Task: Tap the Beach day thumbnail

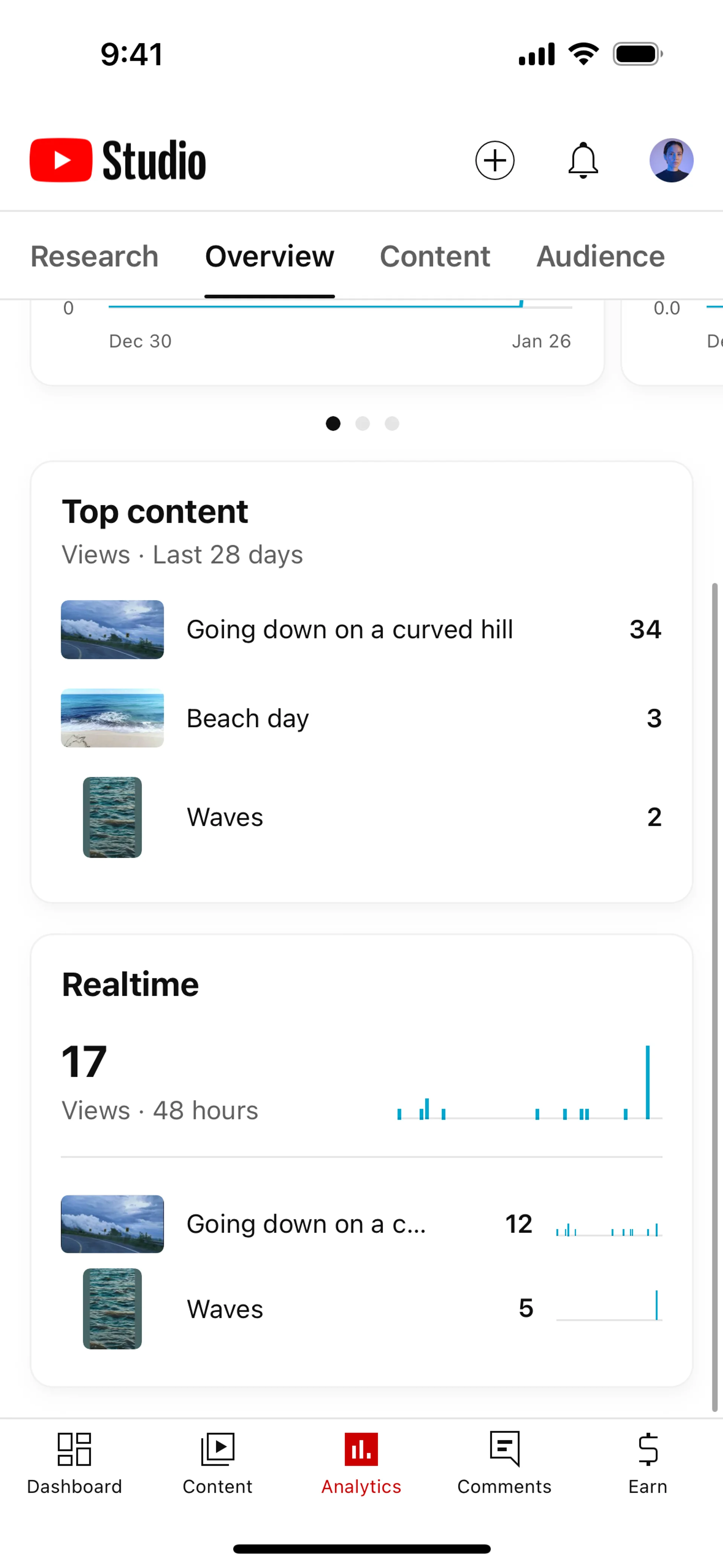Action: click(113, 718)
